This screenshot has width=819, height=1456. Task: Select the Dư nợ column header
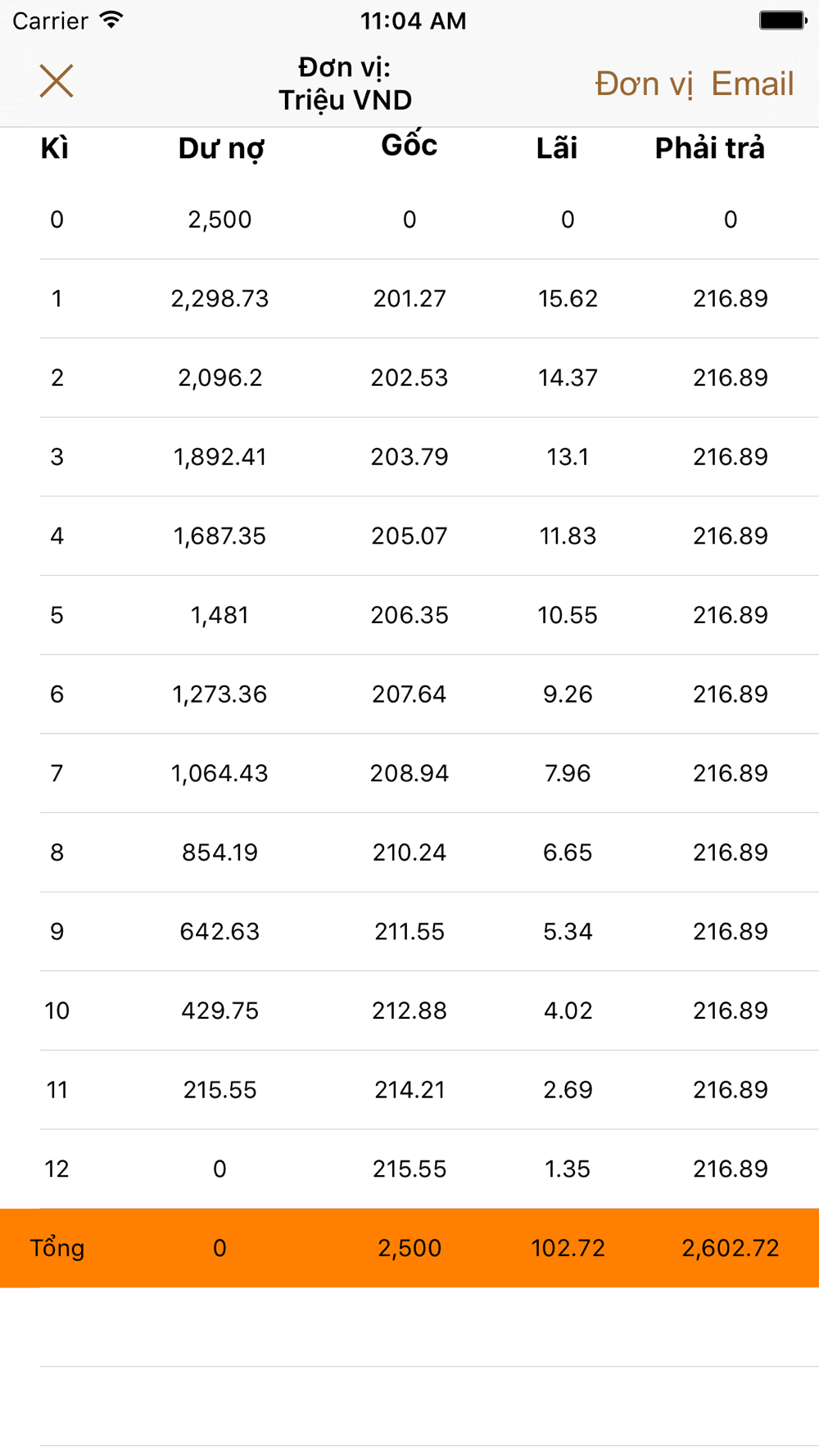click(x=221, y=149)
